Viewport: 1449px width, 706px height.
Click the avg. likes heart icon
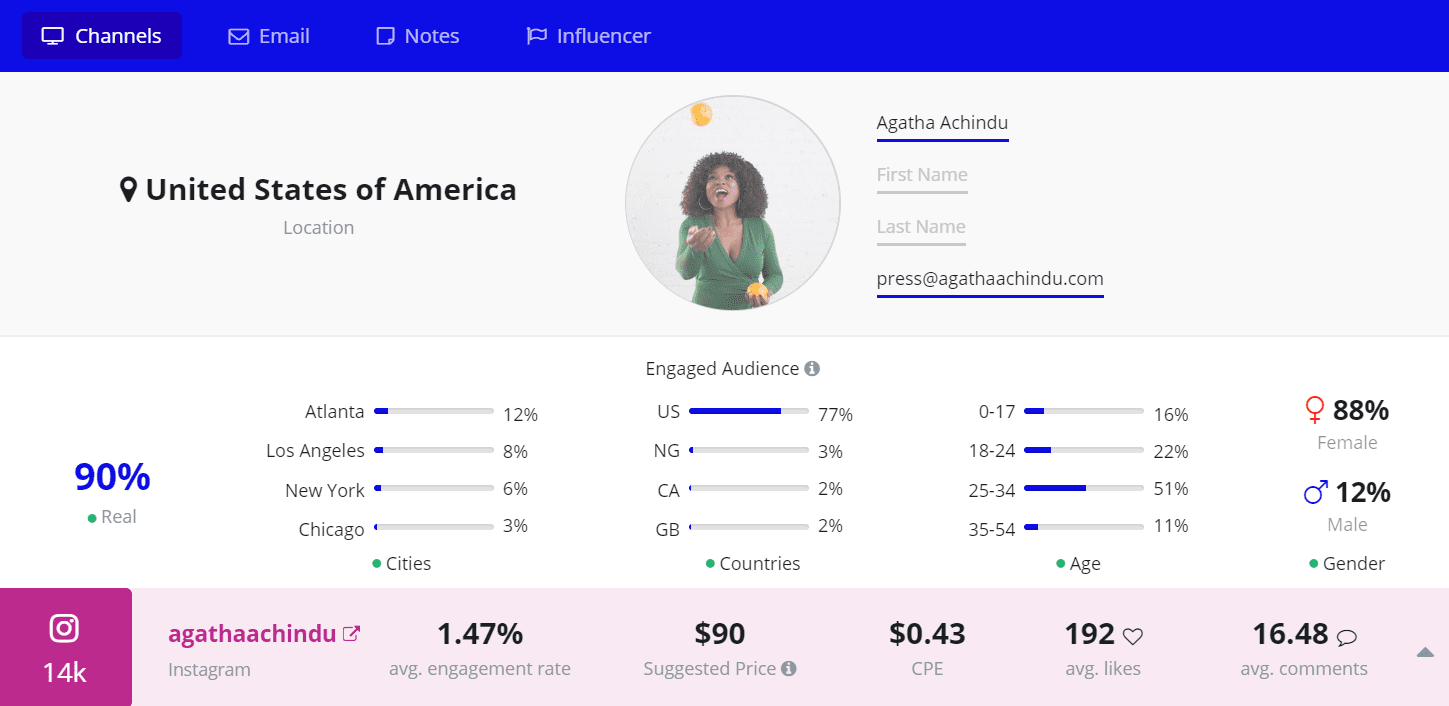(x=1132, y=636)
